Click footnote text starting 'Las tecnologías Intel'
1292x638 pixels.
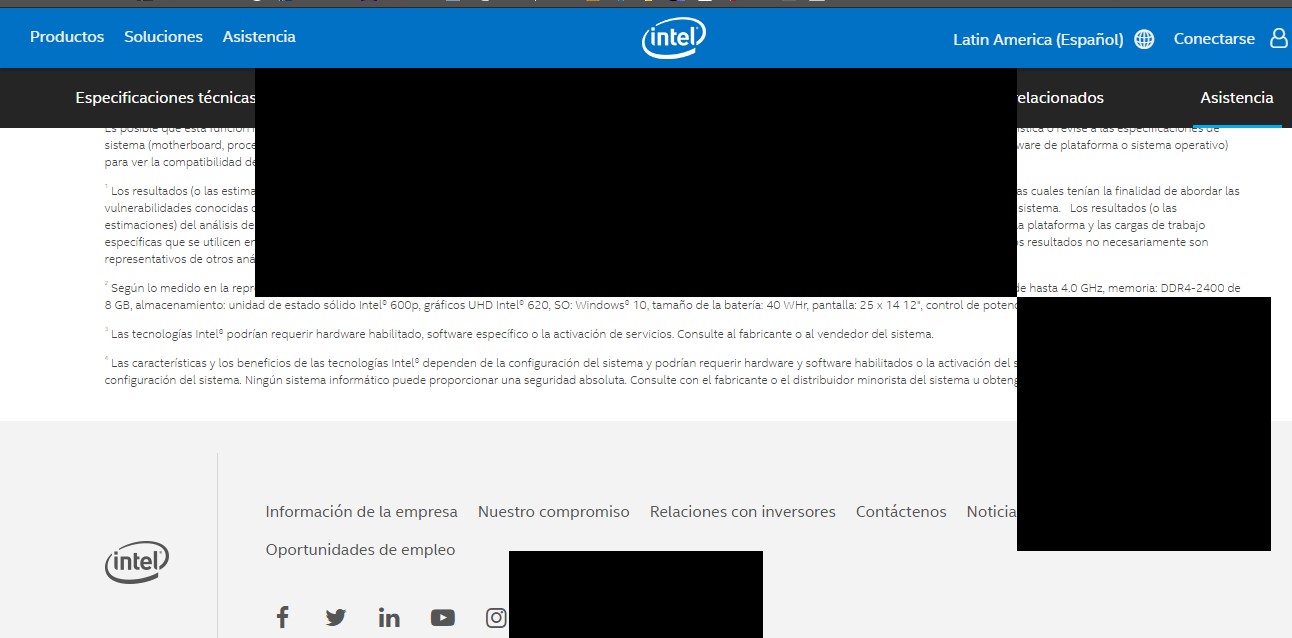click(x=519, y=334)
